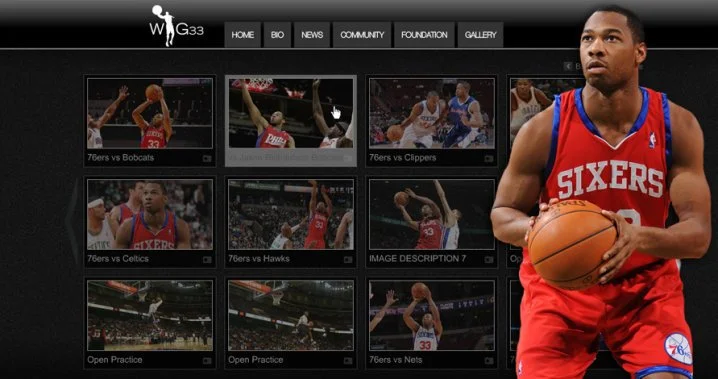Click the camera icon beside IMAGE DESCRIPTION 7
The height and width of the screenshot is (379, 718).
(x=489, y=260)
